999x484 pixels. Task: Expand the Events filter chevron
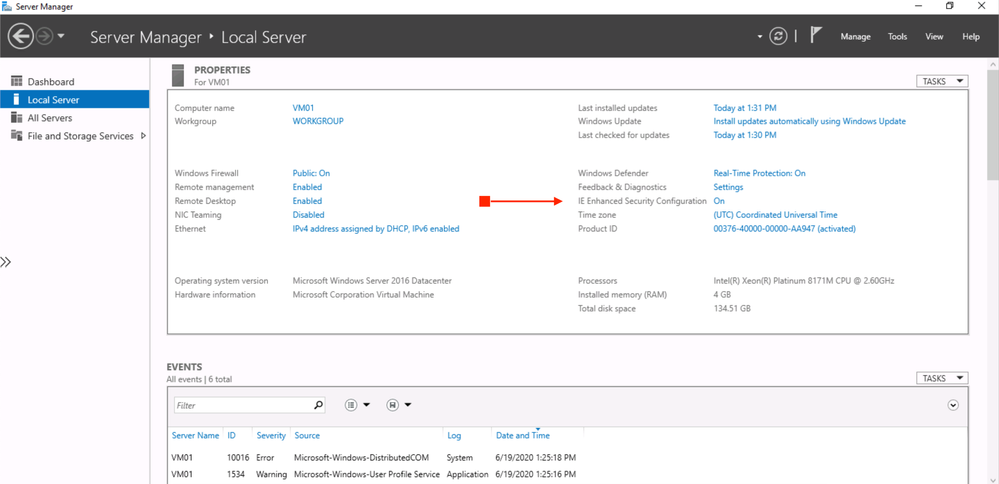pos(953,405)
